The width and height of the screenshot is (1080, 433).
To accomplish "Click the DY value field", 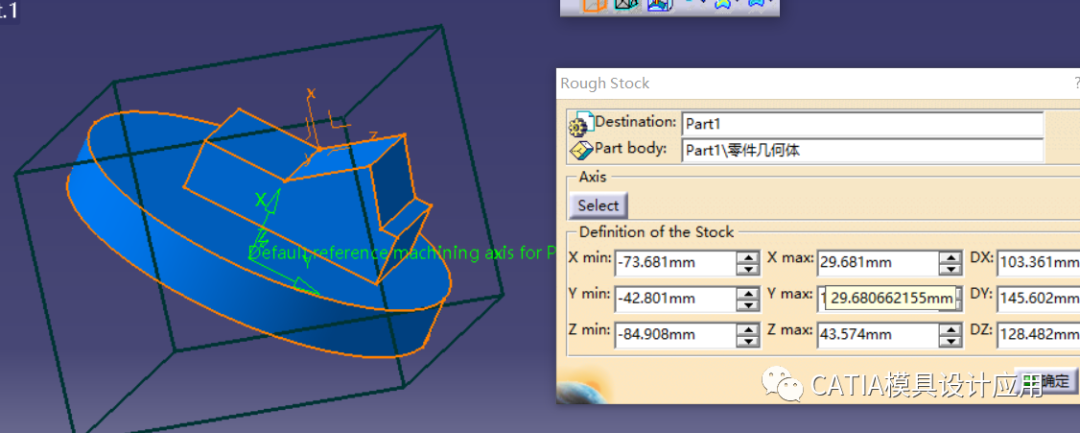I will (1038, 299).
